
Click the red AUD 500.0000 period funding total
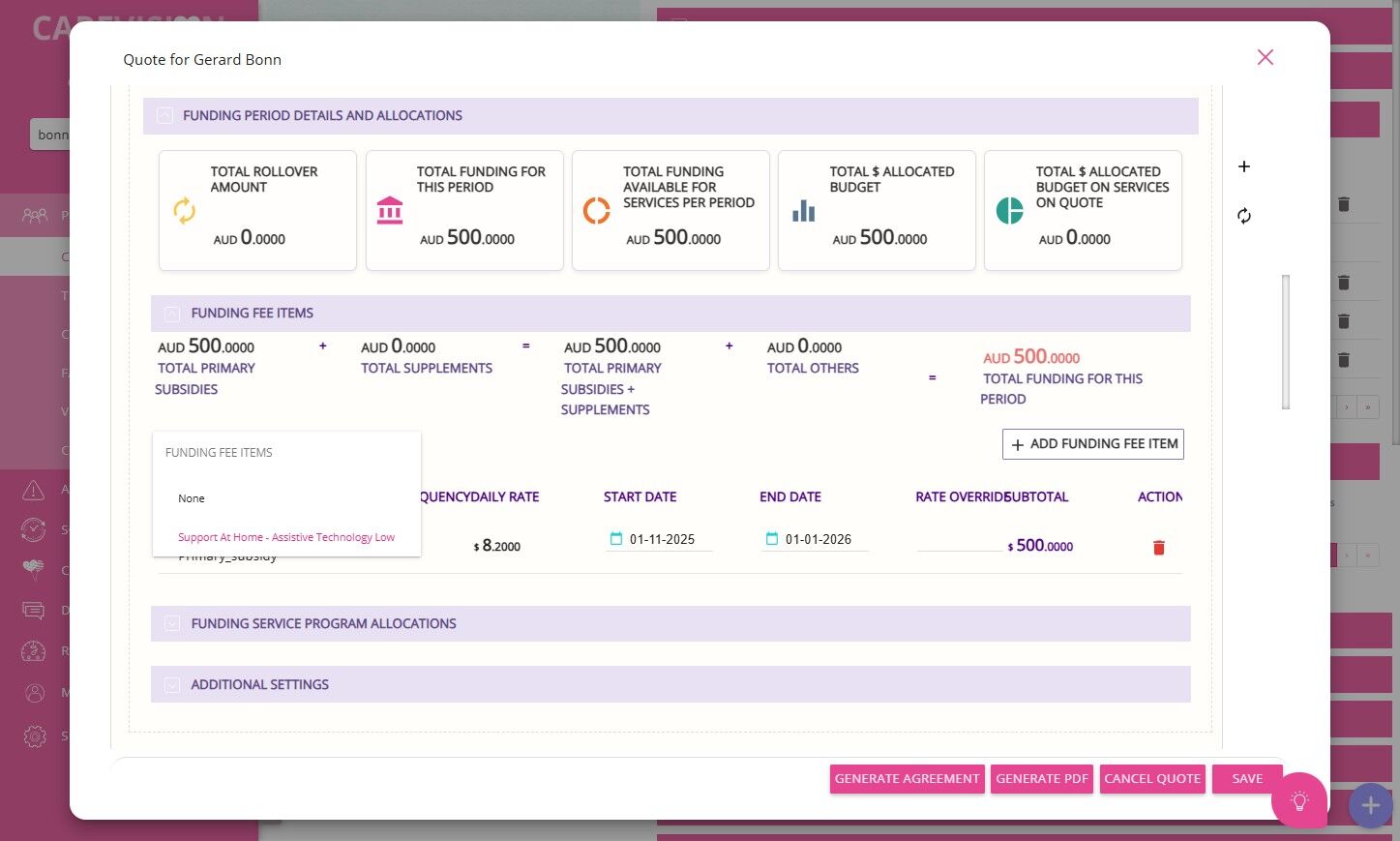pos(1031,357)
